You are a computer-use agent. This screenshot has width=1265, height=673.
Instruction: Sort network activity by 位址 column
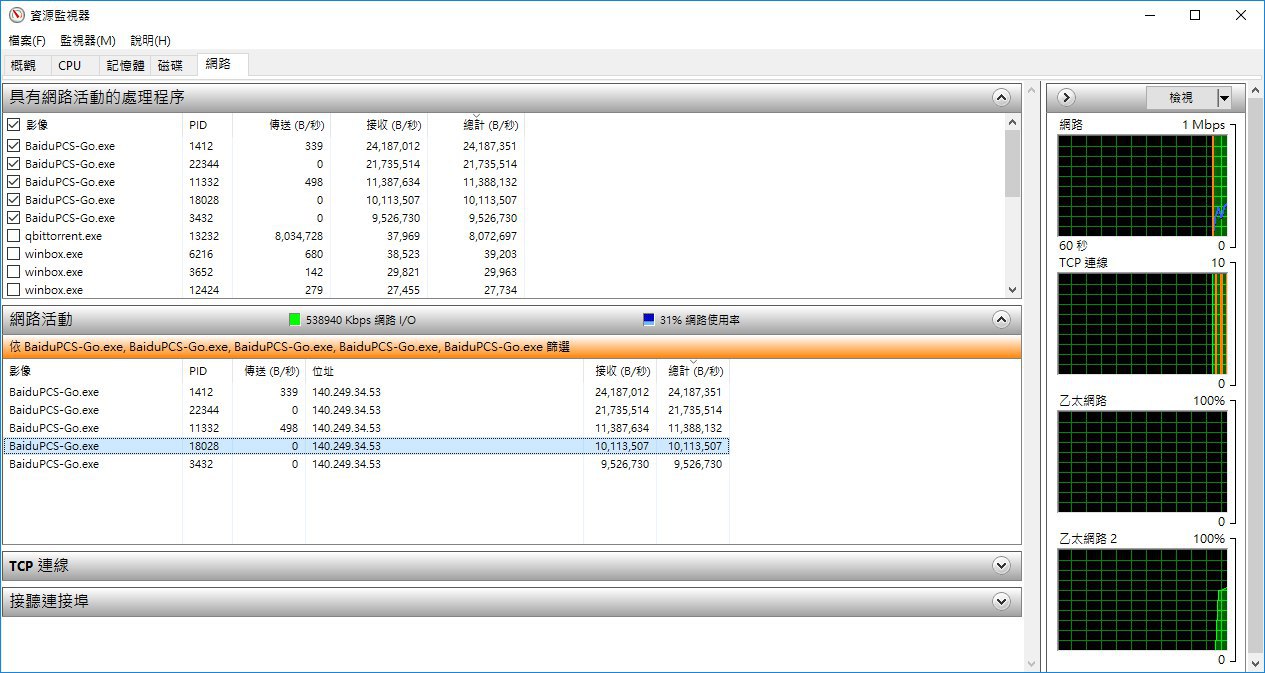pos(444,371)
